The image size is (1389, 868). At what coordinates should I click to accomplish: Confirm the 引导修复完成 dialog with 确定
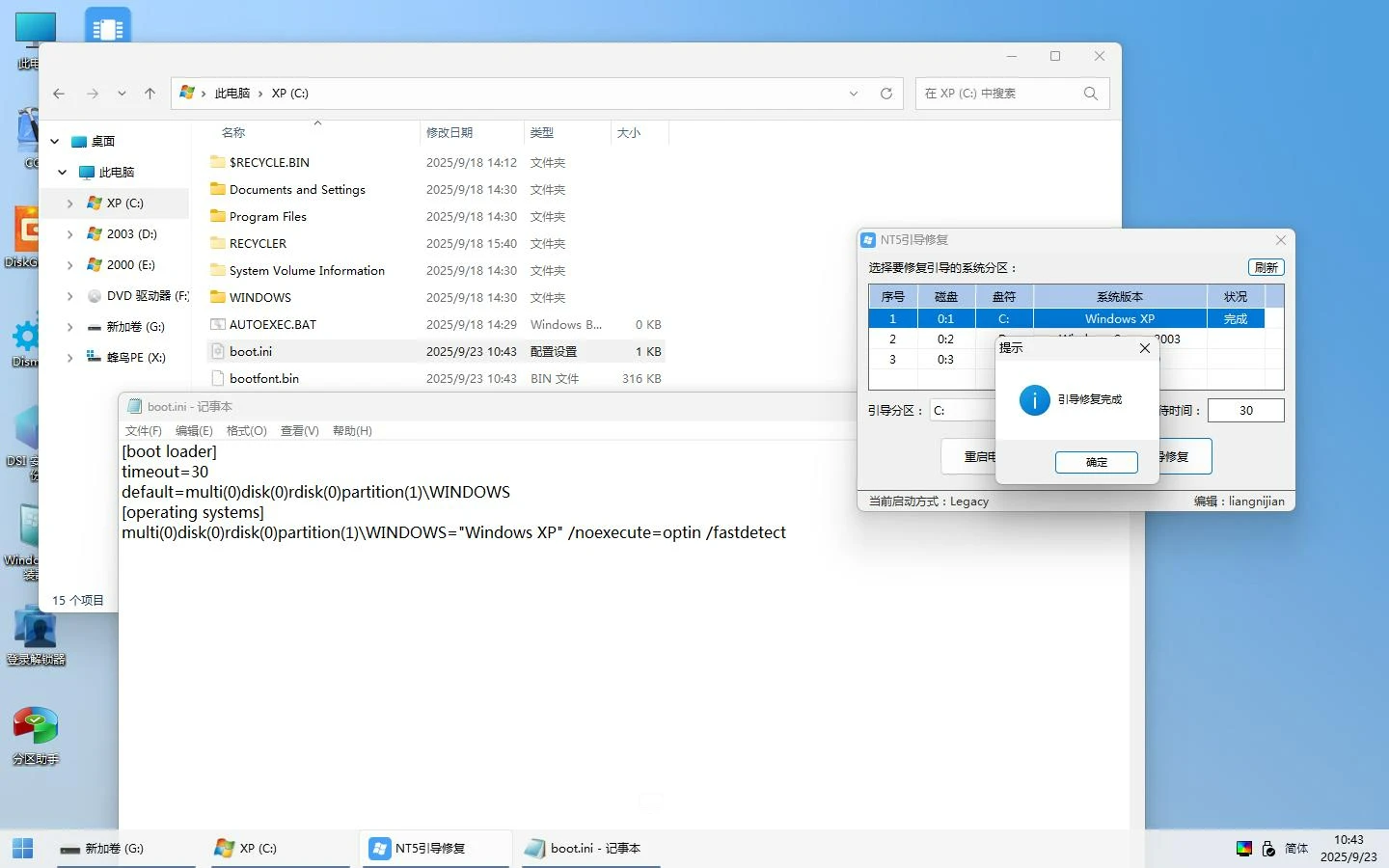tap(1097, 462)
